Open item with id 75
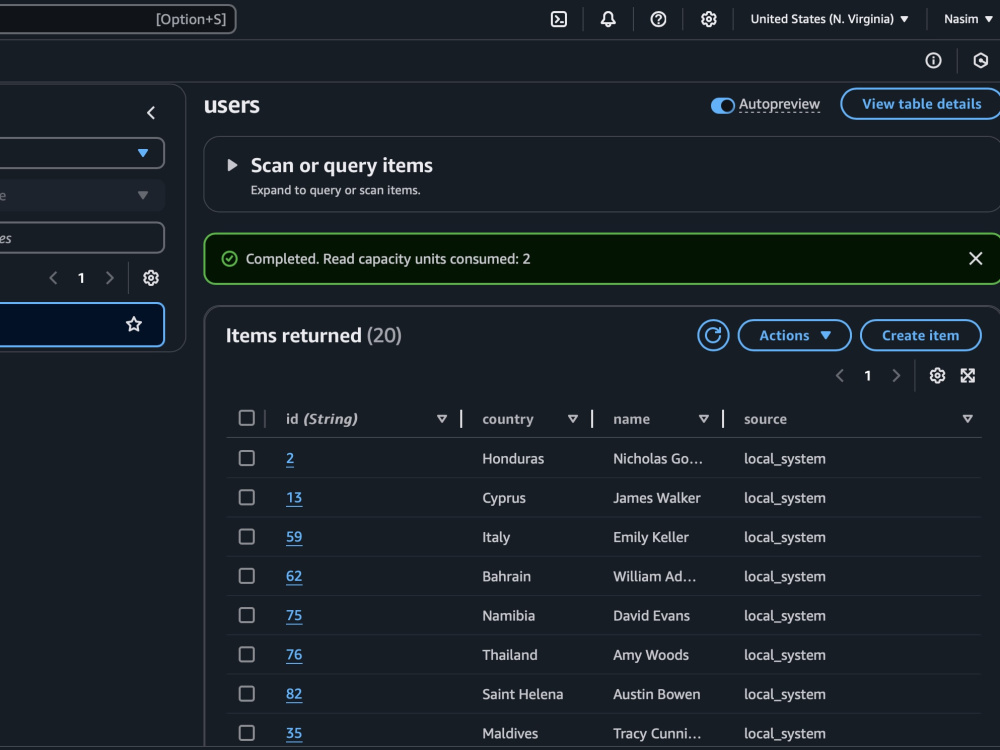 294,615
